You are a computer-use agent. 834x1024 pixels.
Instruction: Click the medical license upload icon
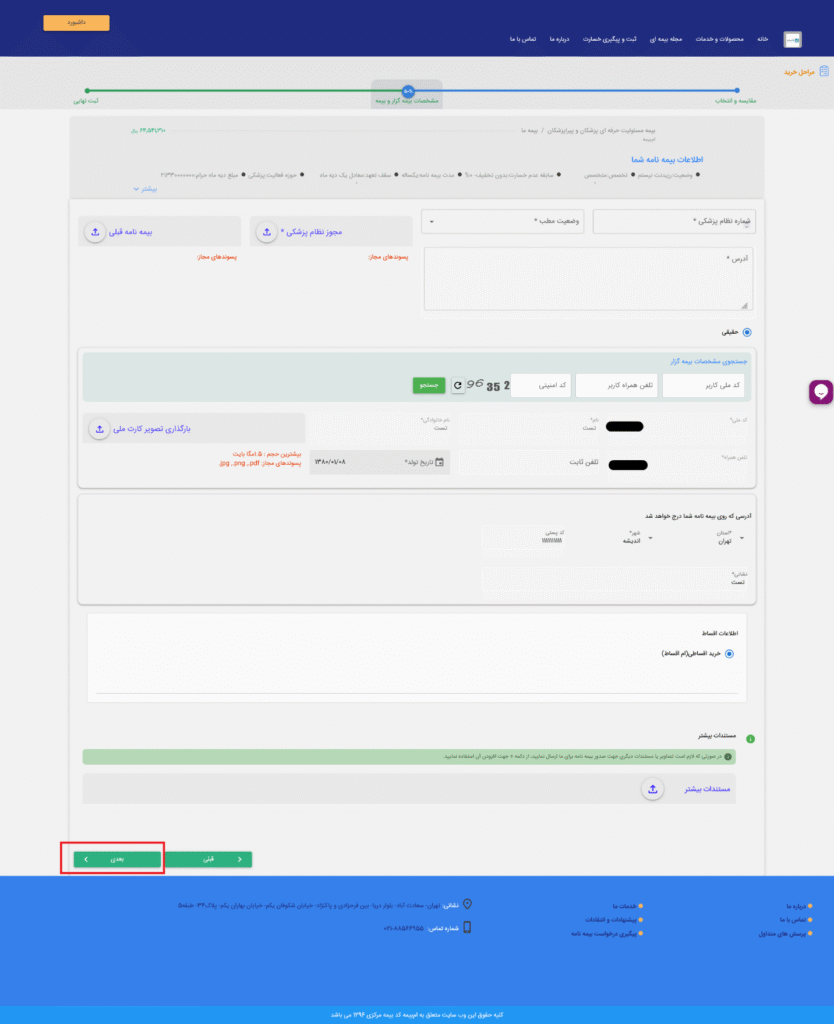(x=267, y=232)
